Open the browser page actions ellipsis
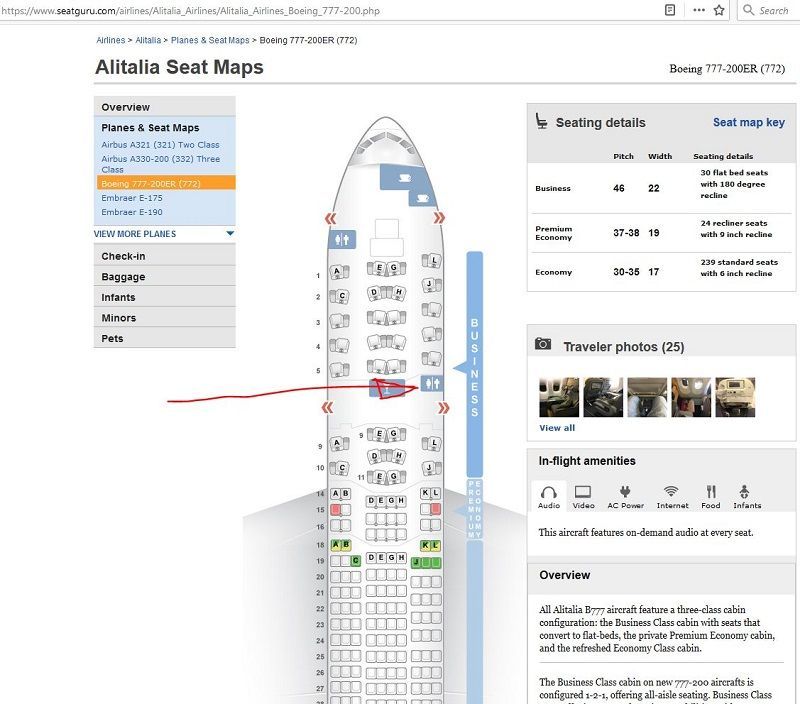 click(x=698, y=10)
